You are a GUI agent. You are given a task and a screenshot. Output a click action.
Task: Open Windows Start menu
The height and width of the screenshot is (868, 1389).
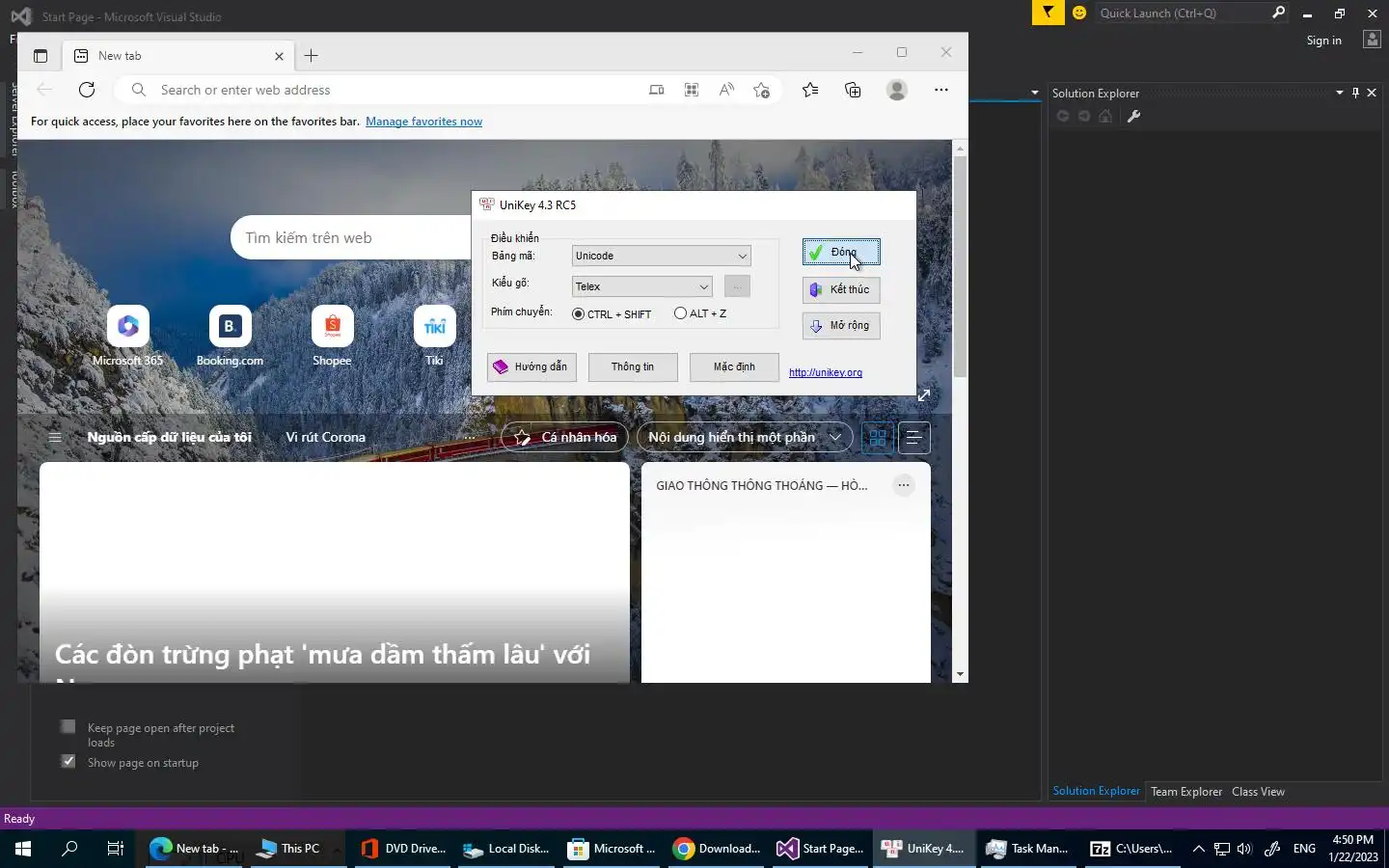click(23, 849)
